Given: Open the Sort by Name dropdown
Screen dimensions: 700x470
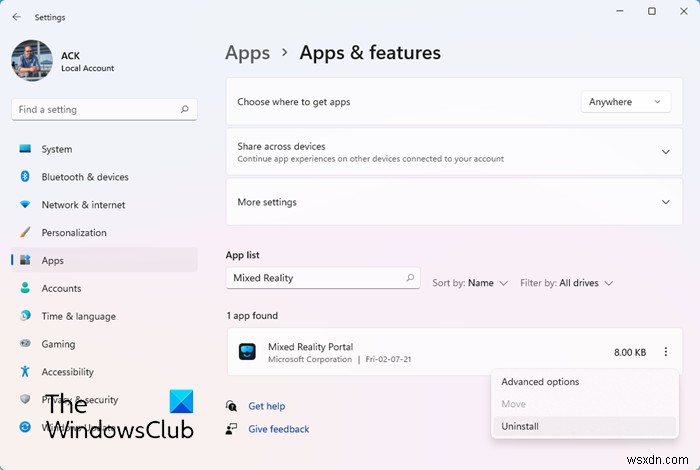Looking at the screenshot, I should tap(470, 283).
